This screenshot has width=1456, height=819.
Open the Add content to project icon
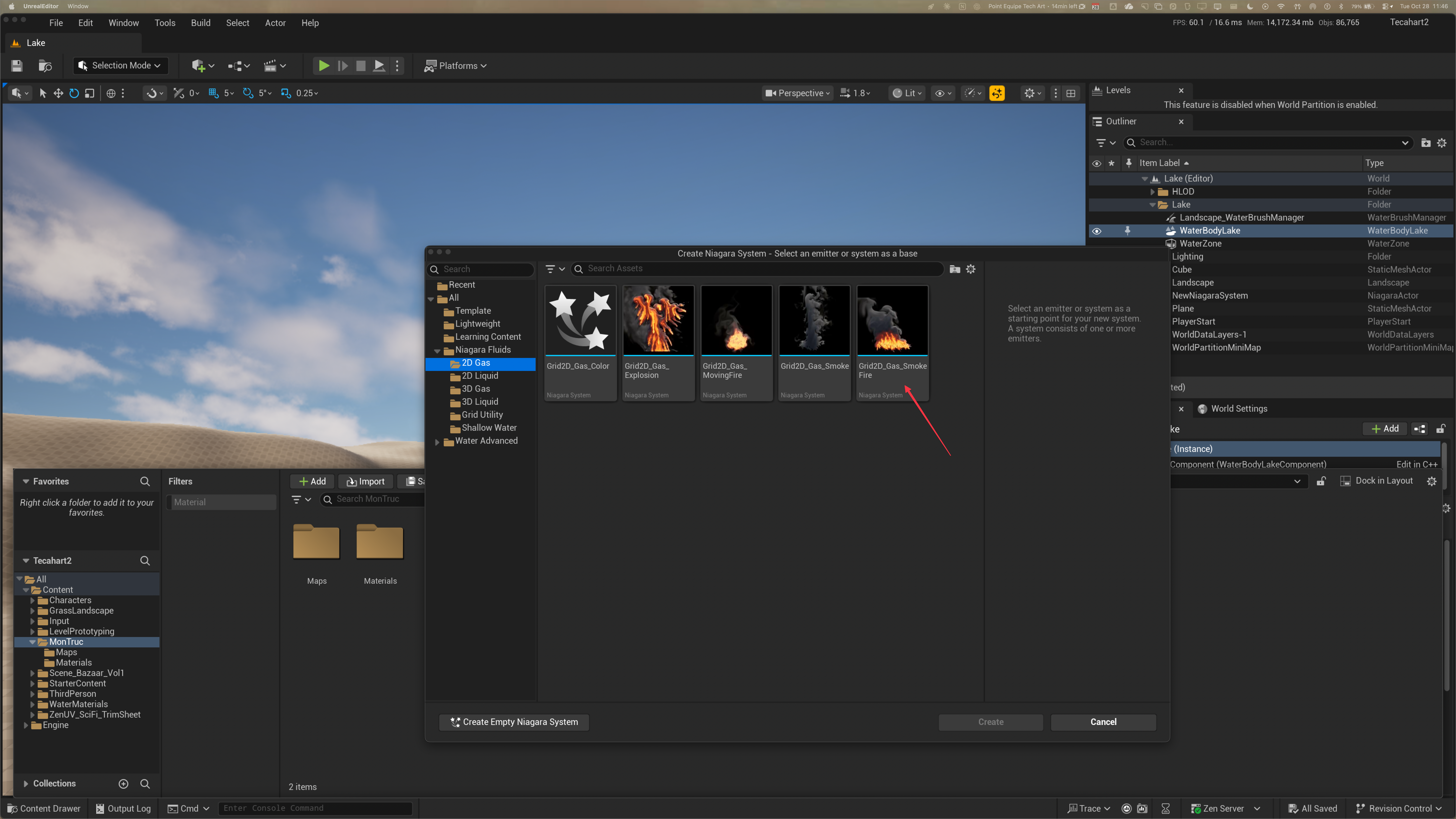pyautogui.click(x=203, y=66)
